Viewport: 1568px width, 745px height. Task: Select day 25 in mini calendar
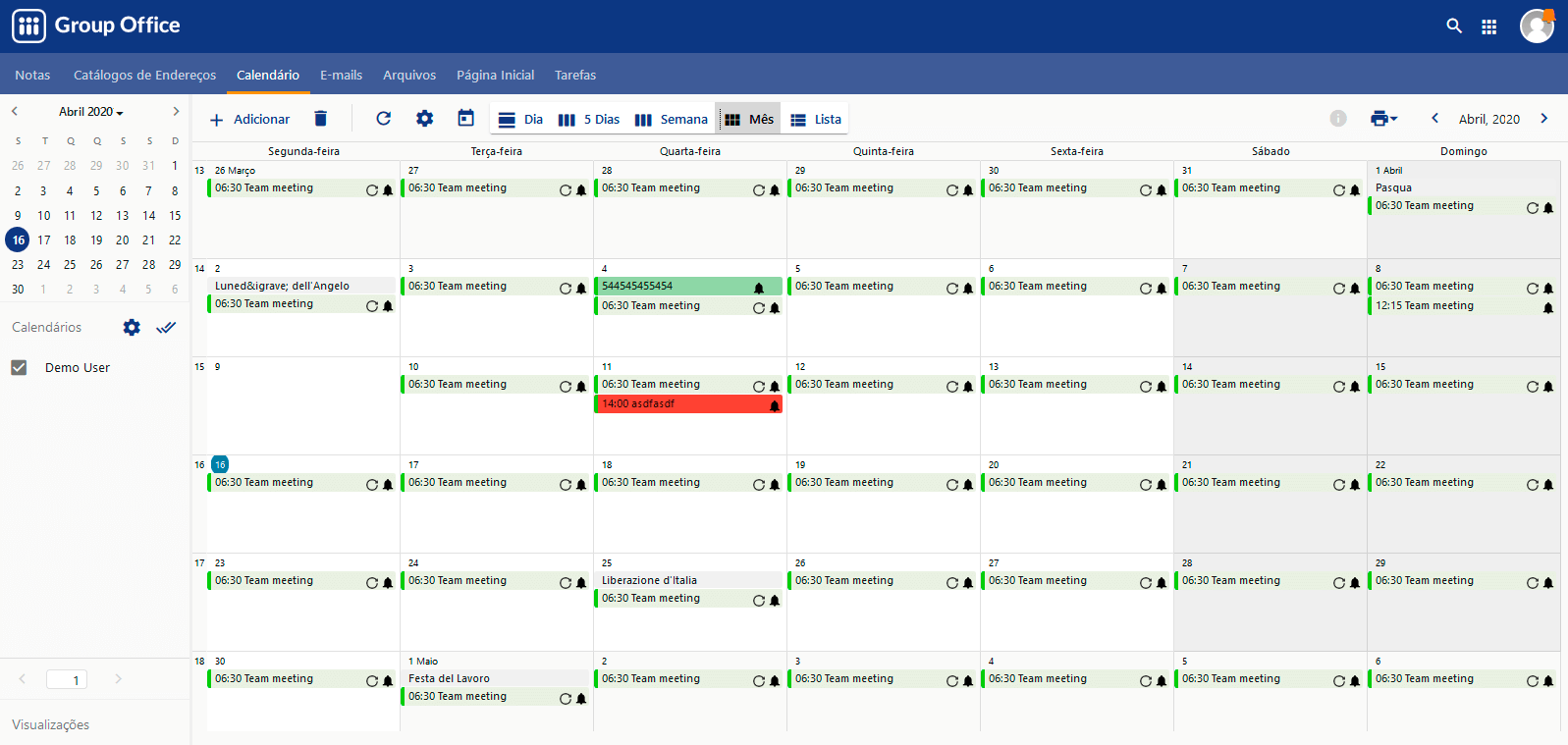coord(70,264)
